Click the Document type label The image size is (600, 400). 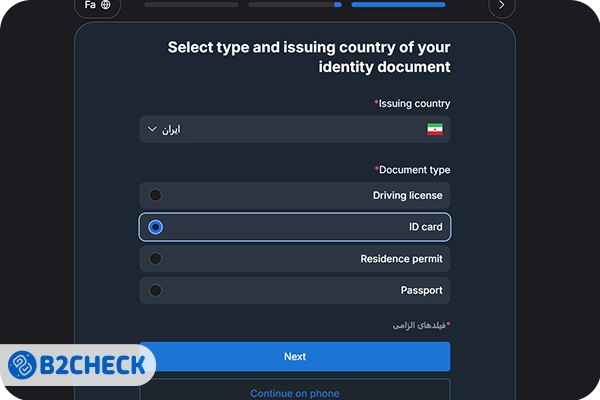pos(412,169)
